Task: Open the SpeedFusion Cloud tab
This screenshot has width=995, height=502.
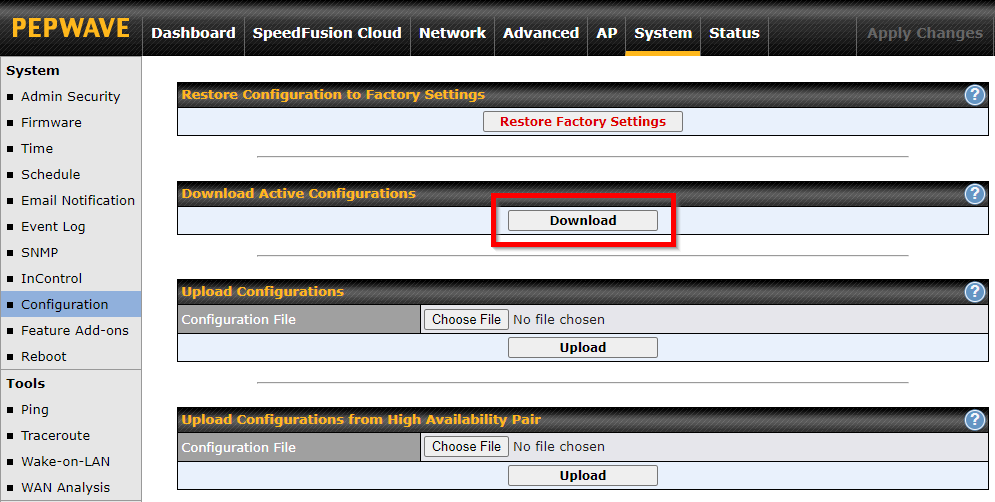Action: point(327,33)
